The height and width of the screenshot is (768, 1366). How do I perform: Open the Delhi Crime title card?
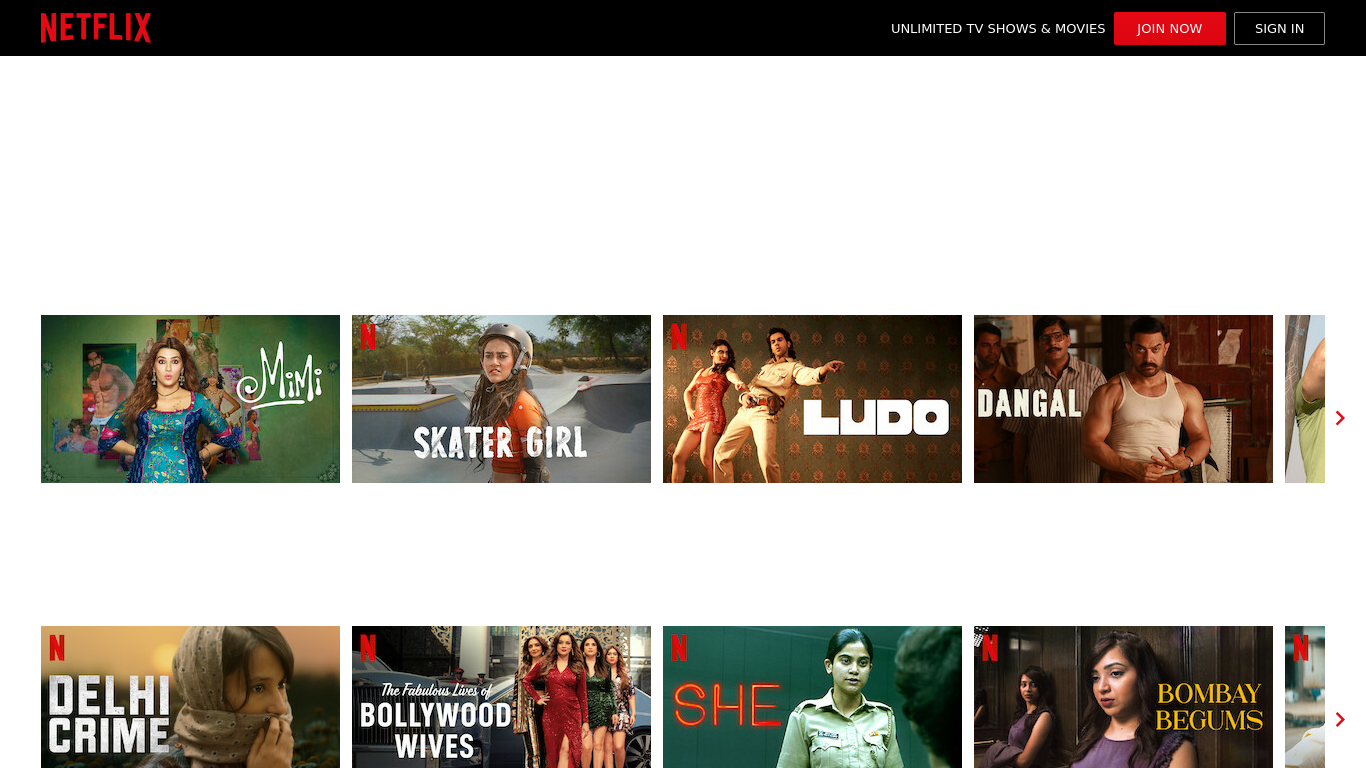pos(190,697)
